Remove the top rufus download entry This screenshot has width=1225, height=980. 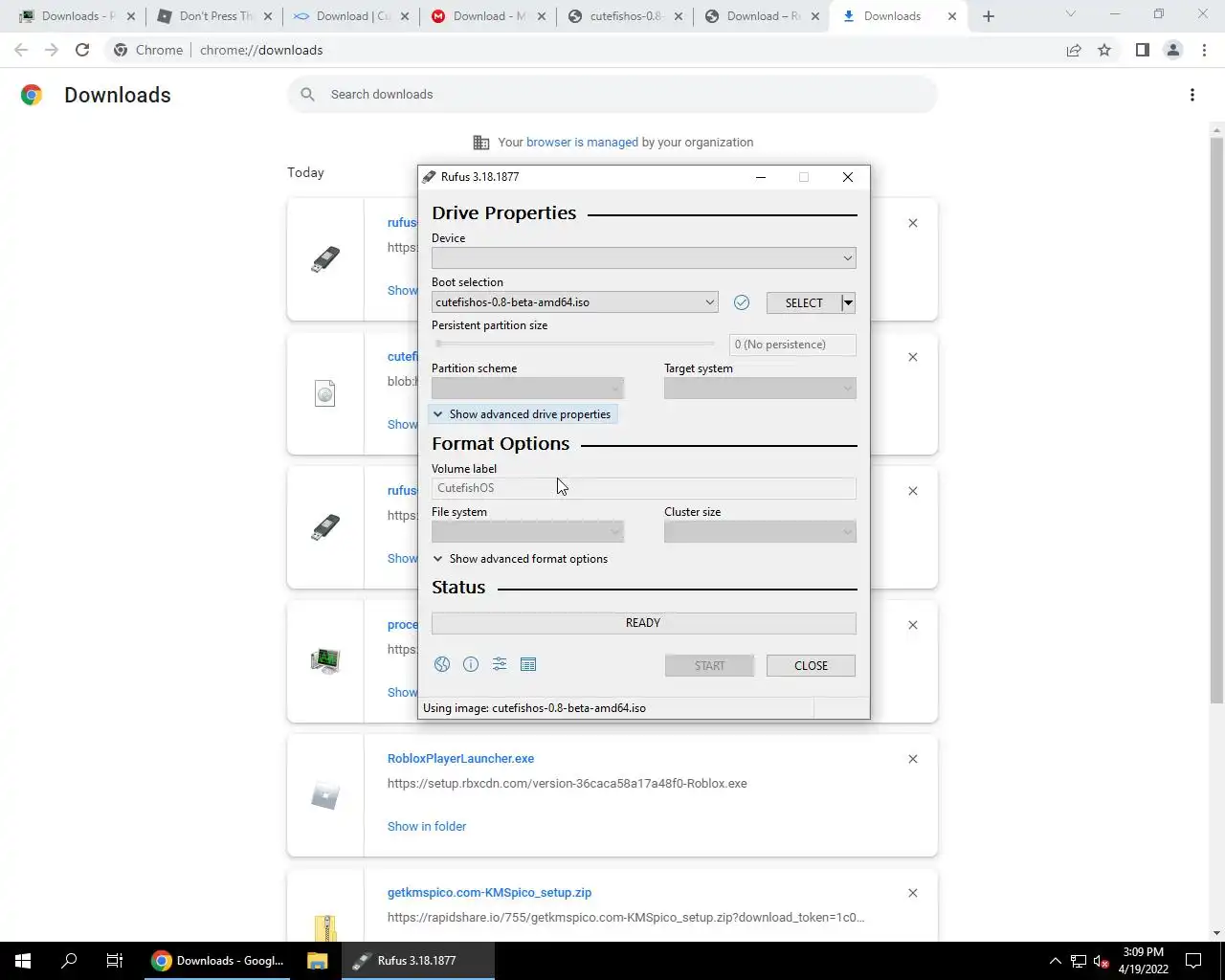[x=913, y=223]
